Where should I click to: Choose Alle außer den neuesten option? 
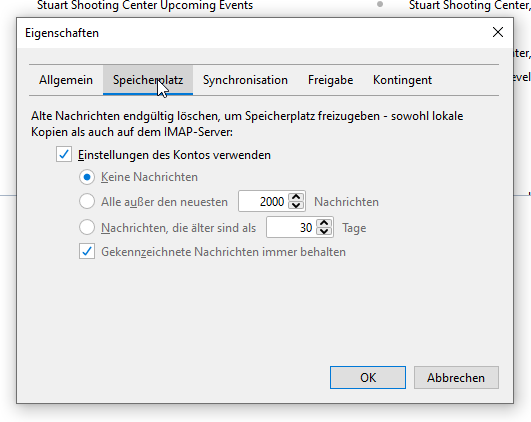pos(87,201)
